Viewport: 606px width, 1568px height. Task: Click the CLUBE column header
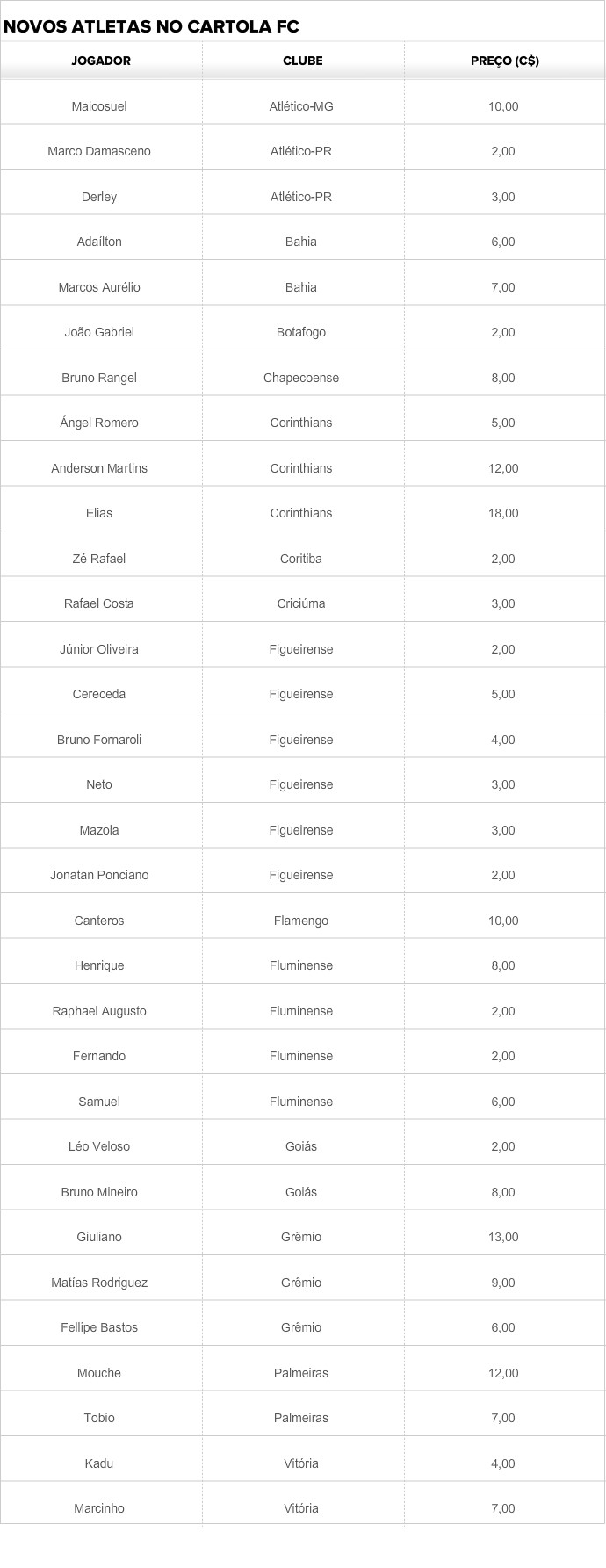tap(302, 61)
